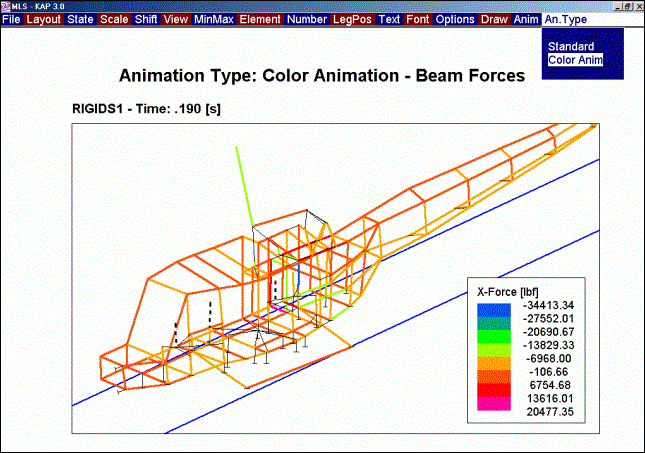645x453 pixels.
Task: Select the Shift menu
Action: point(146,19)
